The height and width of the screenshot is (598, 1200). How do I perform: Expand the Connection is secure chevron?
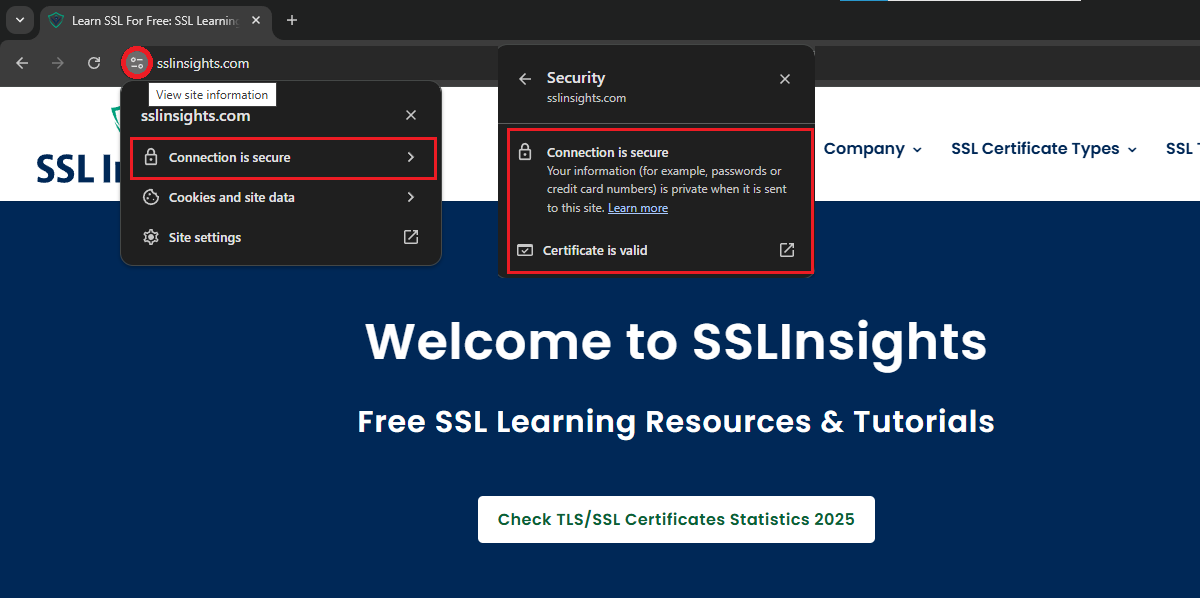coord(410,158)
